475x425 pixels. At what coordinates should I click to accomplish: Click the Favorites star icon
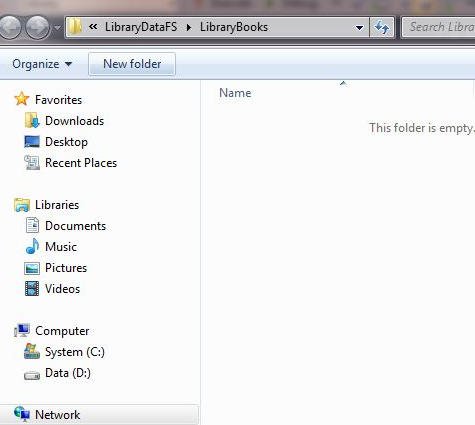(22, 99)
